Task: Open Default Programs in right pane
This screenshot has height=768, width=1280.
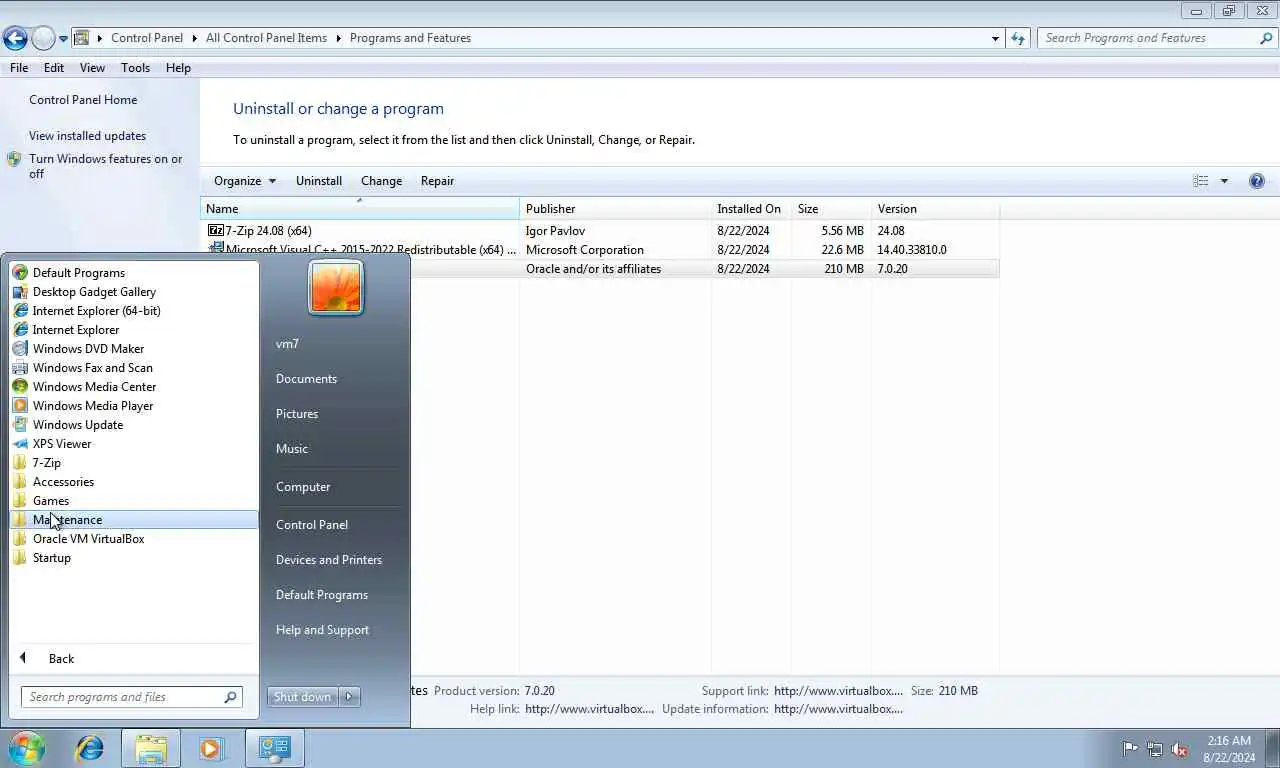Action: coord(322,594)
